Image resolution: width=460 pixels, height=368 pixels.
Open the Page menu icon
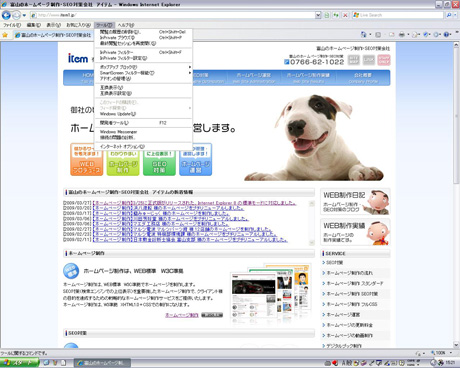point(415,34)
